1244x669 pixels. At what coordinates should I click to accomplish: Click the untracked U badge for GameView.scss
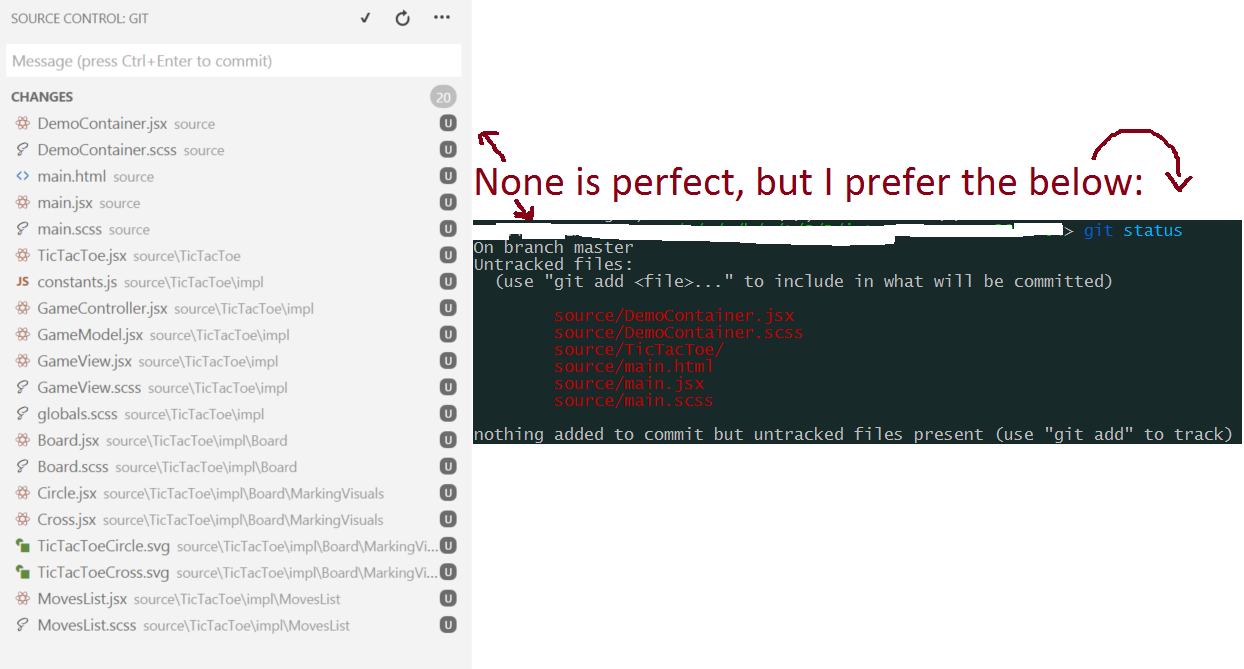448,387
